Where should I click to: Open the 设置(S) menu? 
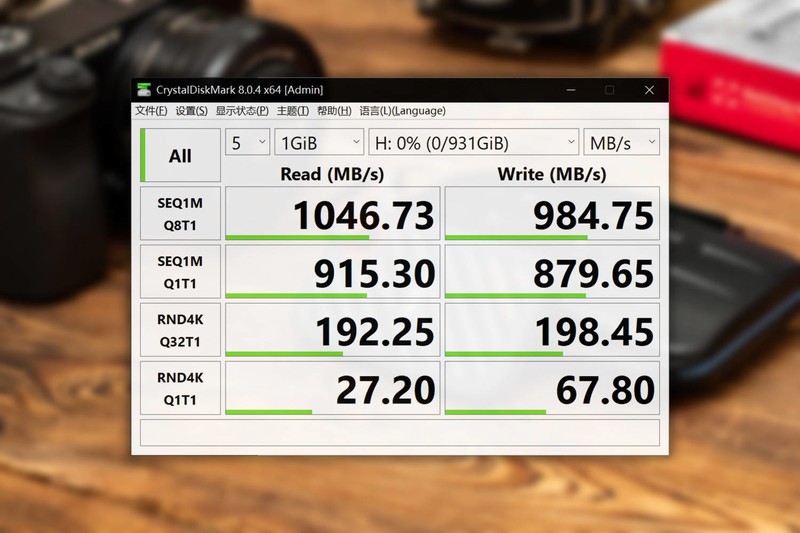point(191,111)
